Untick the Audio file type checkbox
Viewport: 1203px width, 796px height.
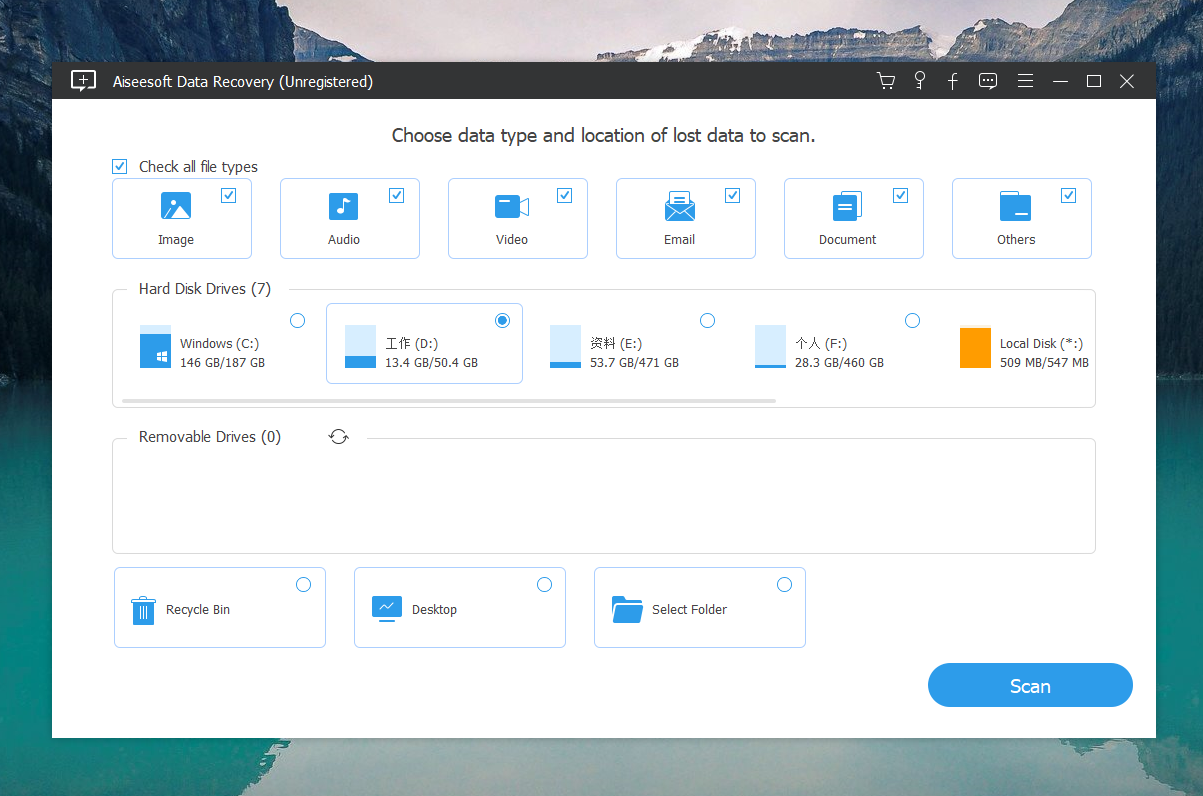(397, 196)
